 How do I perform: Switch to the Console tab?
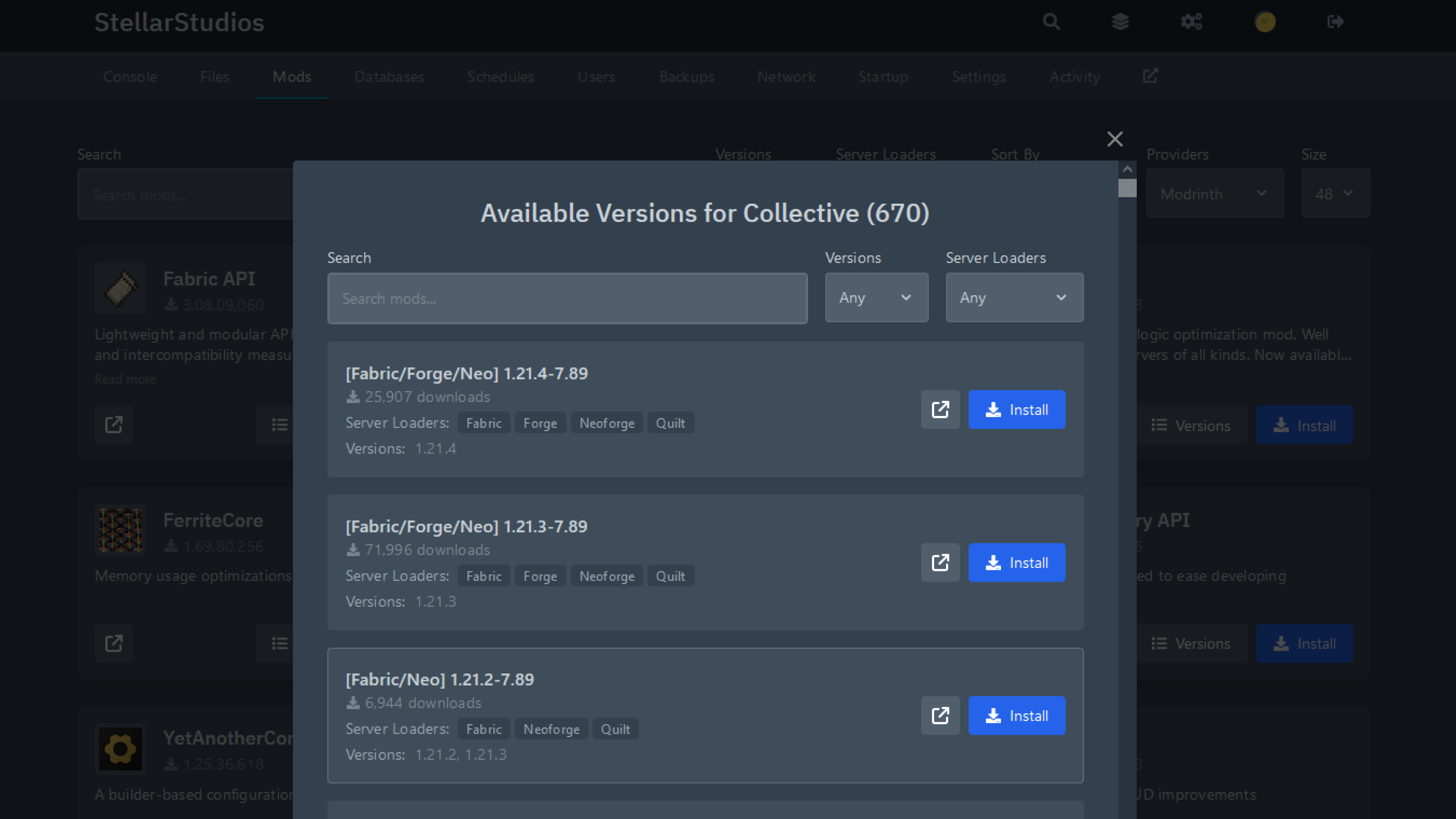point(130,77)
